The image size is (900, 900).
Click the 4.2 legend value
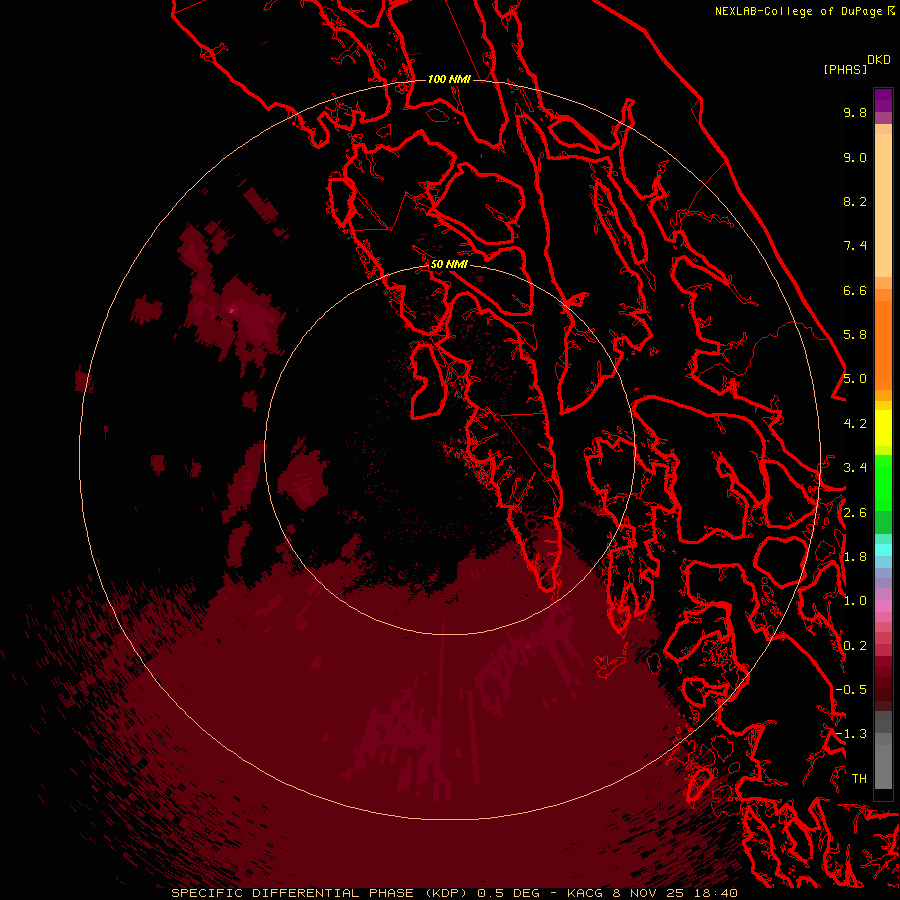tap(855, 424)
